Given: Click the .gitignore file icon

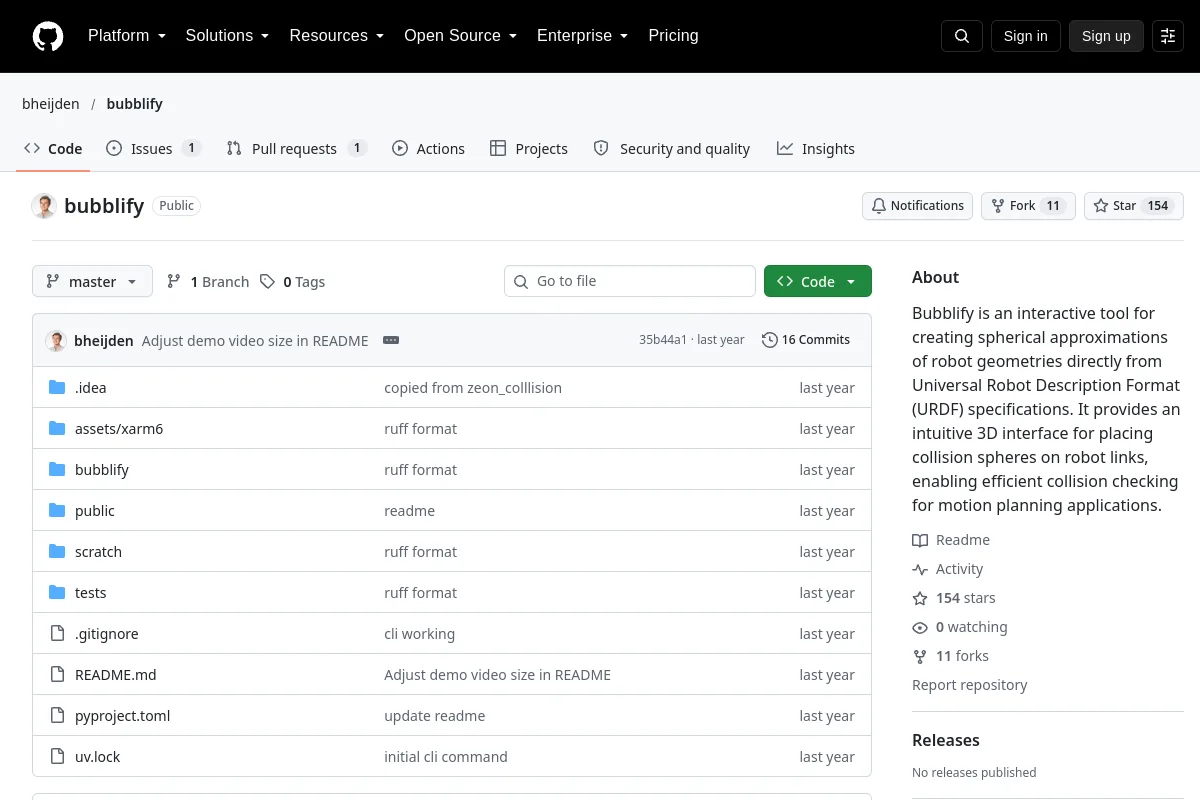Looking at the screenshot, I should (57, 634).
